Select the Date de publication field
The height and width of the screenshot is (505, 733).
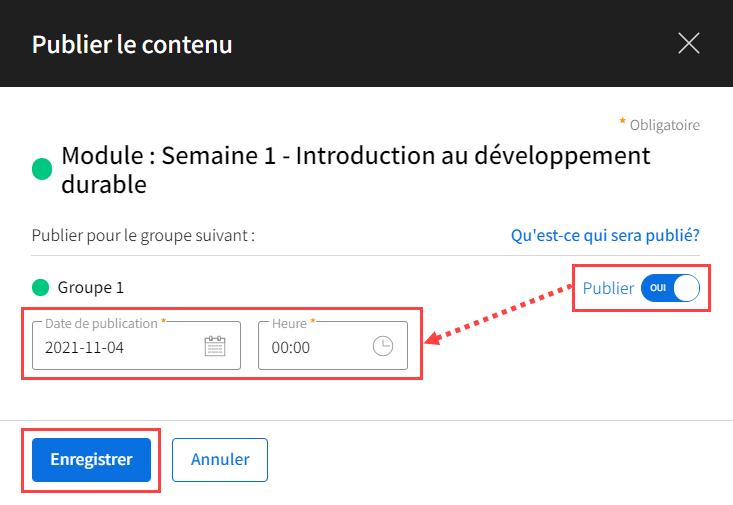[x=136, y=346]
